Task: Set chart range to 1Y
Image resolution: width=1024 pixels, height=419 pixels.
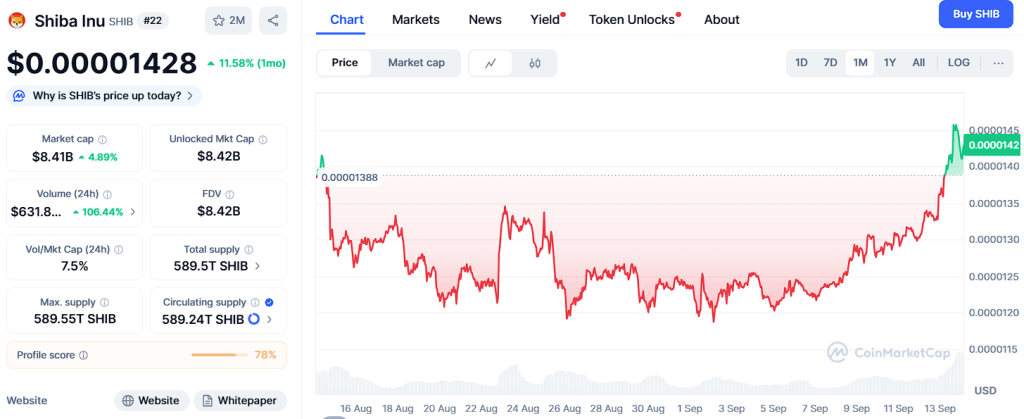Action: coord(889,63)
